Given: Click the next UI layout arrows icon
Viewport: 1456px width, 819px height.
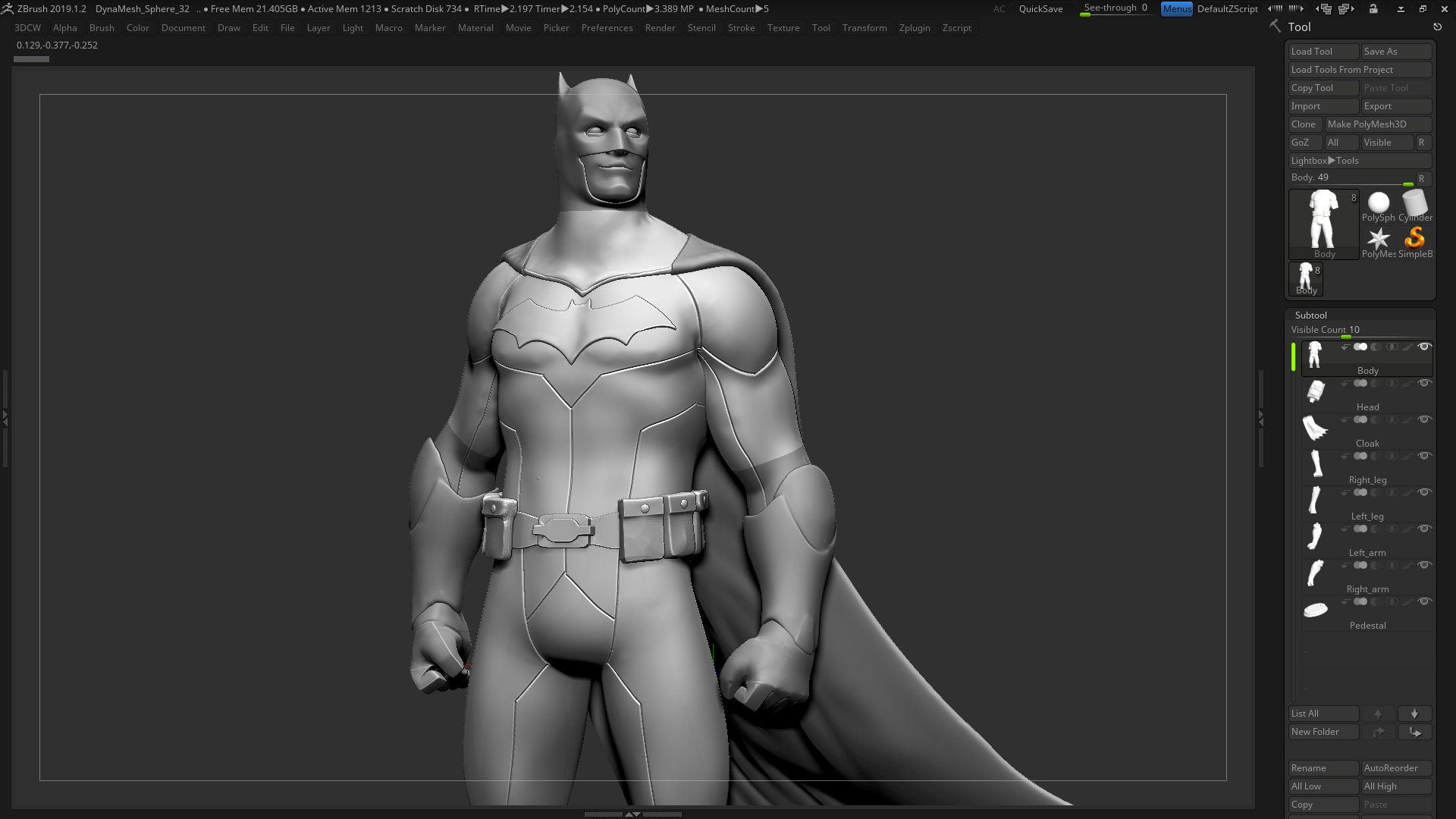Looking at the screenshot, I should [1297, 8].
